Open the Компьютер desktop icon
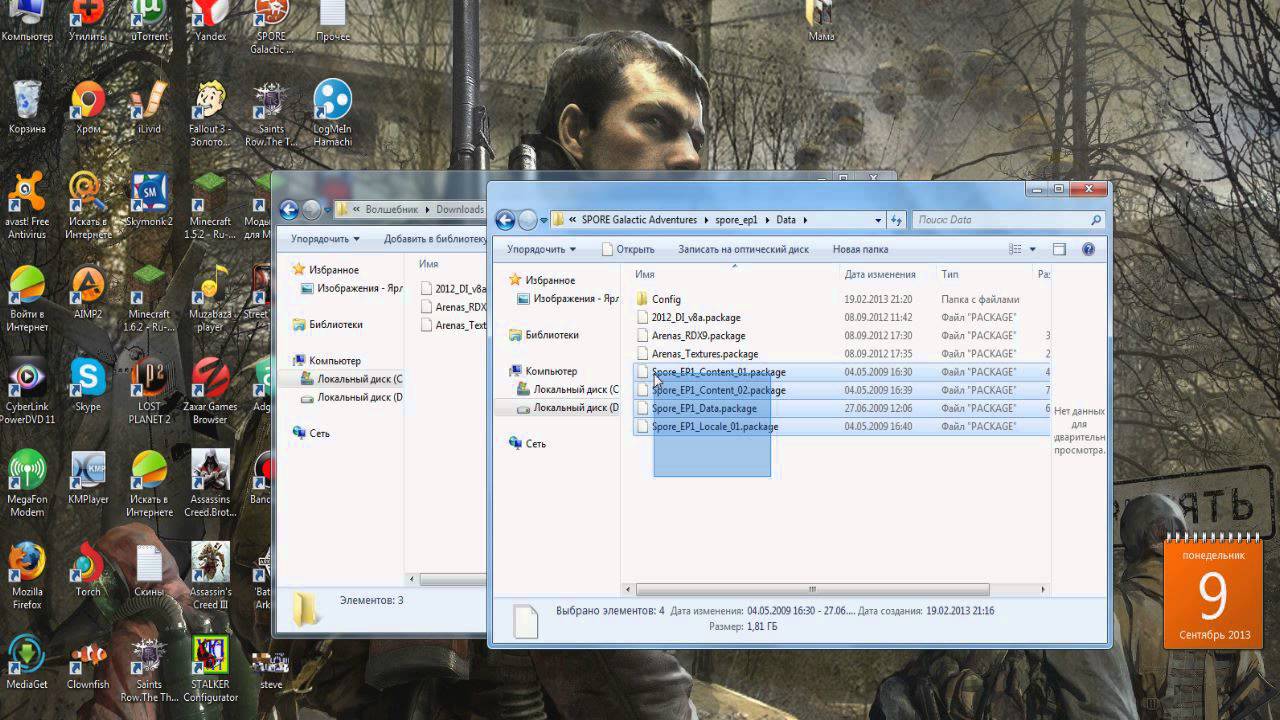This screenshot has height=720, width=1280. (x=27, y=20)
